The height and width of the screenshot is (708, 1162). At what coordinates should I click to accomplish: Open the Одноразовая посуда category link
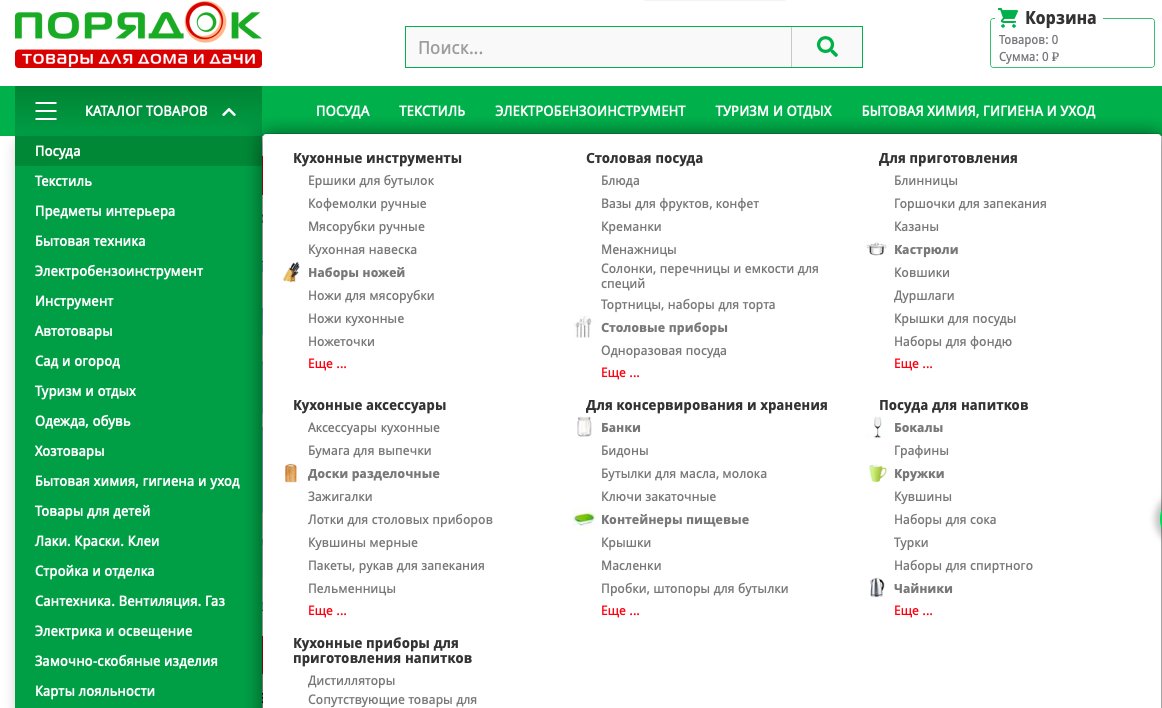point(666,350)
